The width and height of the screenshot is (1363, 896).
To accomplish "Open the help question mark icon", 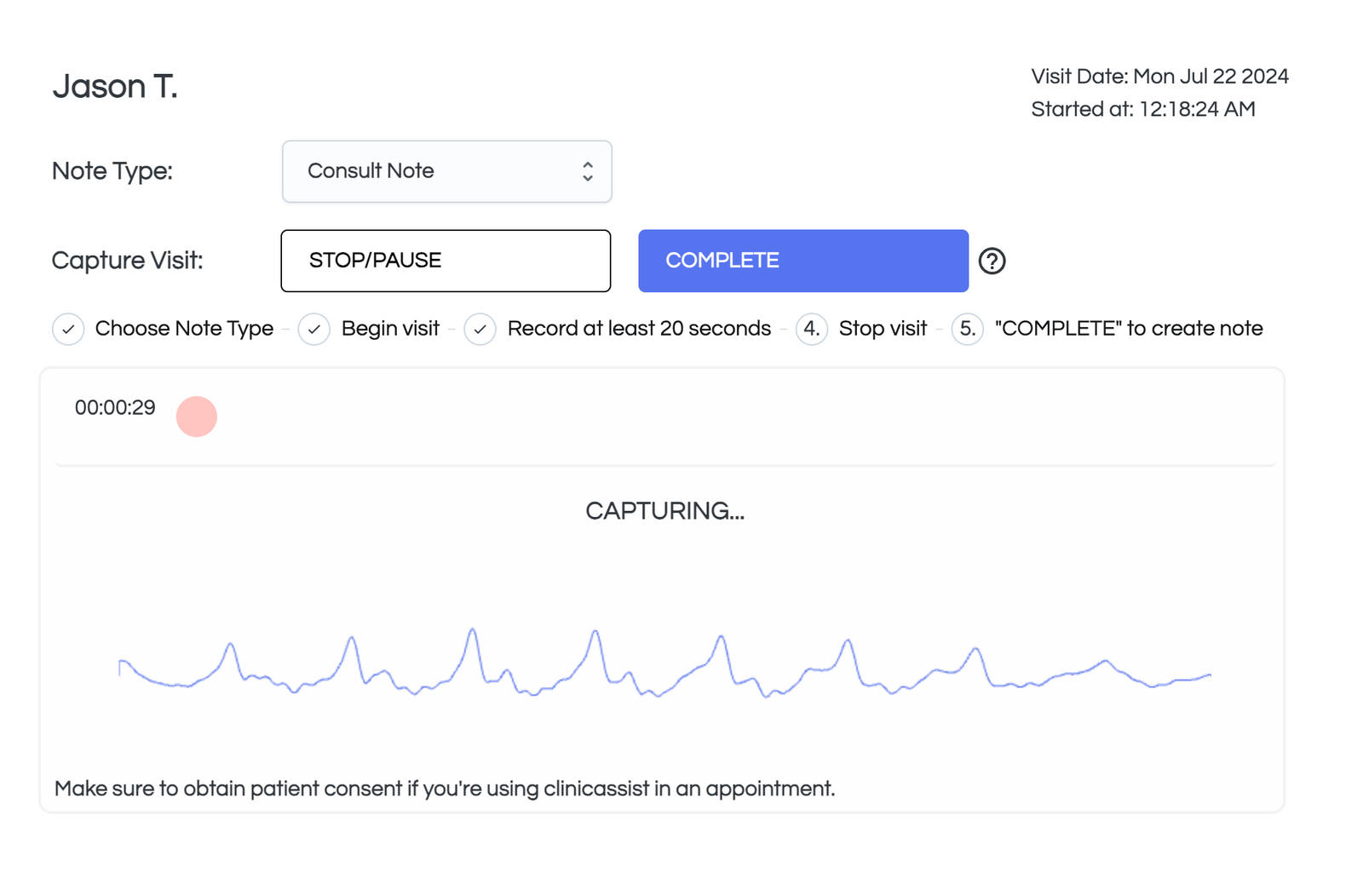I will [x=993, y=261].
